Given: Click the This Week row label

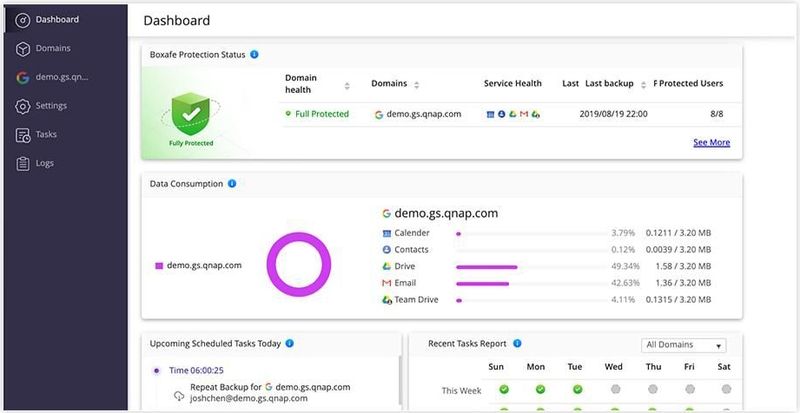Looking at the screenshot, I should coord(461,391).
